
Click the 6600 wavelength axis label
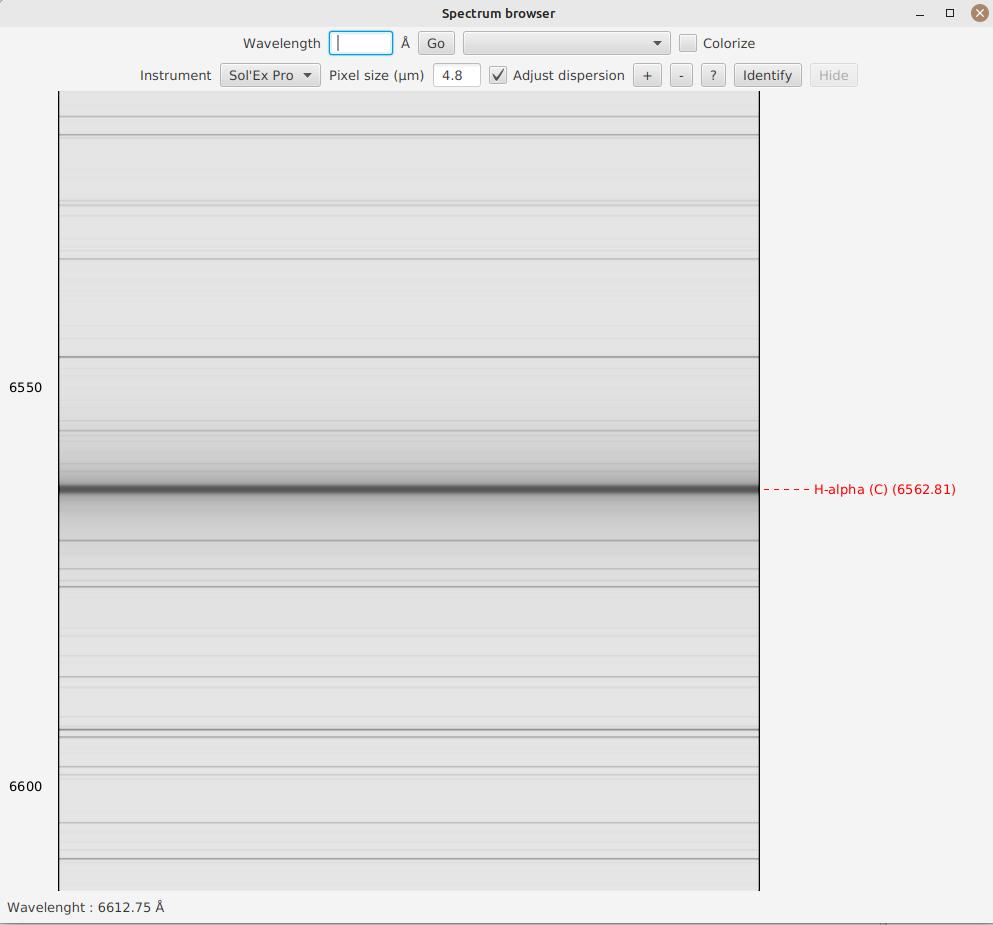pyautogui.click(x=26, y=786)
